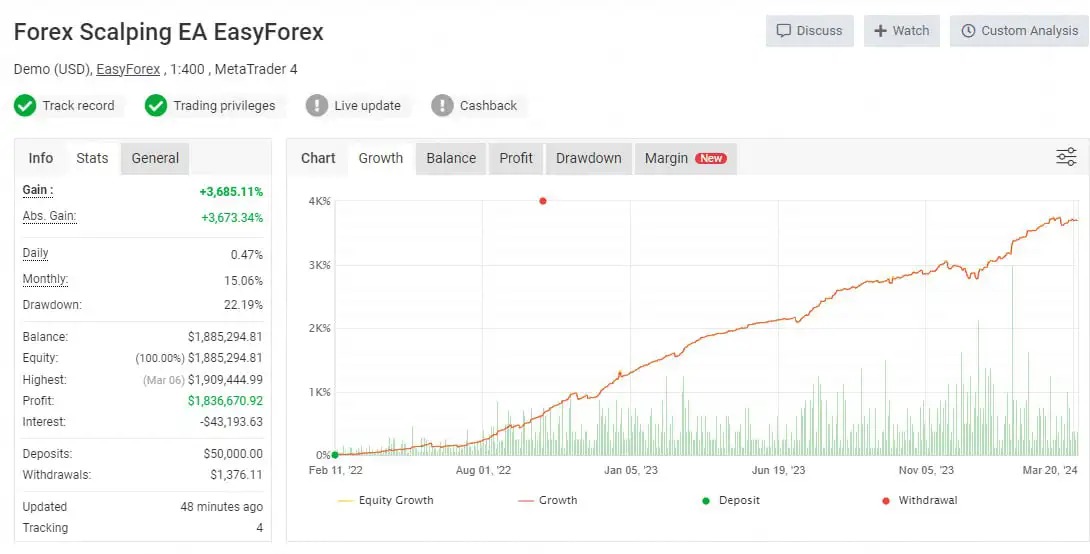Viewport: 1090px width, 554px height.
Task: Click the green deposit dot at chart start
Action: coord(334,455)
